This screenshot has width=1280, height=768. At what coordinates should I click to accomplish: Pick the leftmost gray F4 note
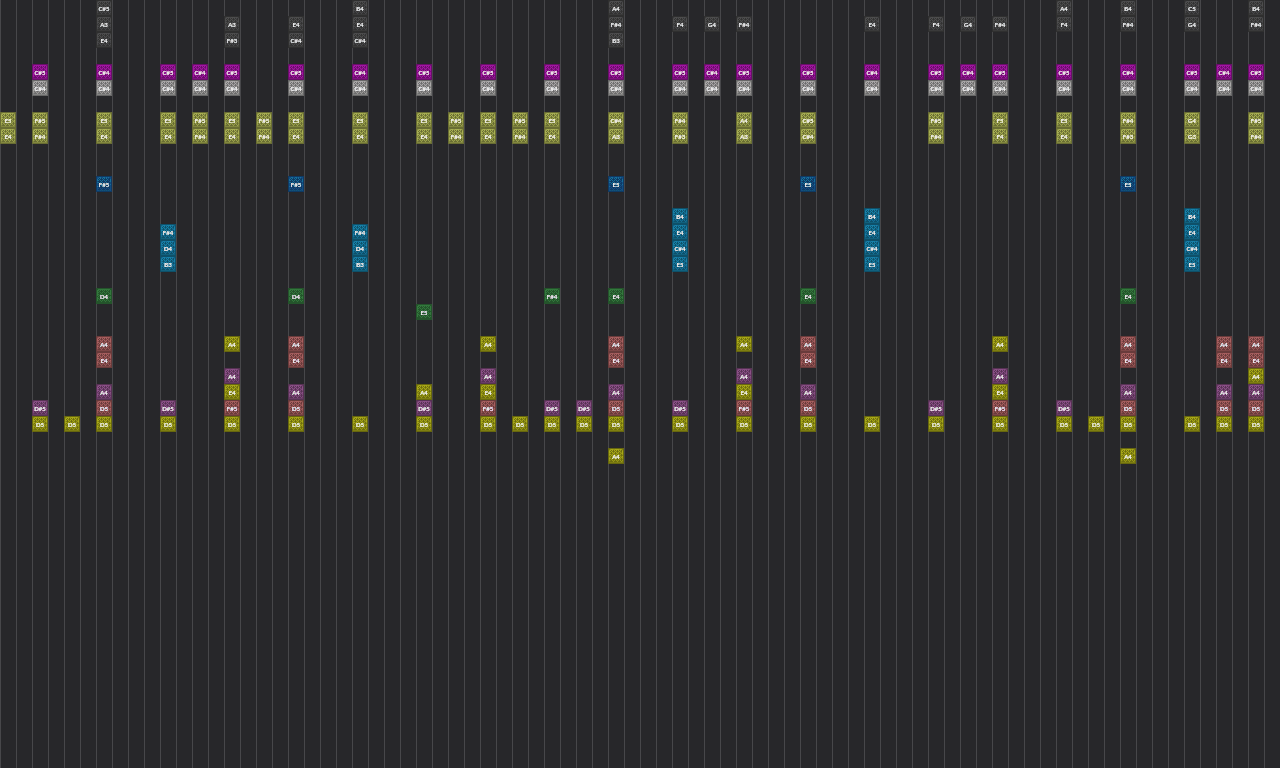click(680, 24)
